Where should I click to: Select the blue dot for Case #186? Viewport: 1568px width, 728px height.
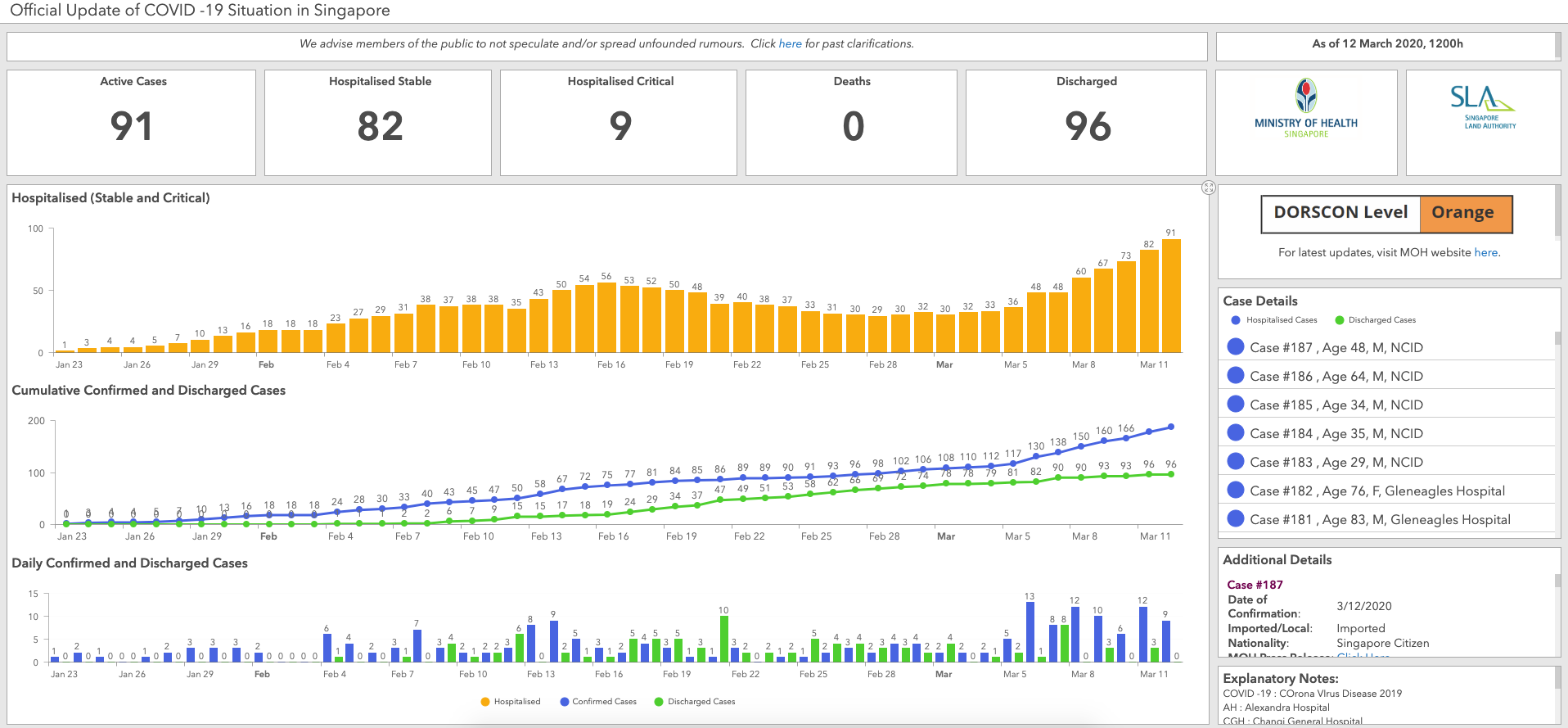point(1236,375)
